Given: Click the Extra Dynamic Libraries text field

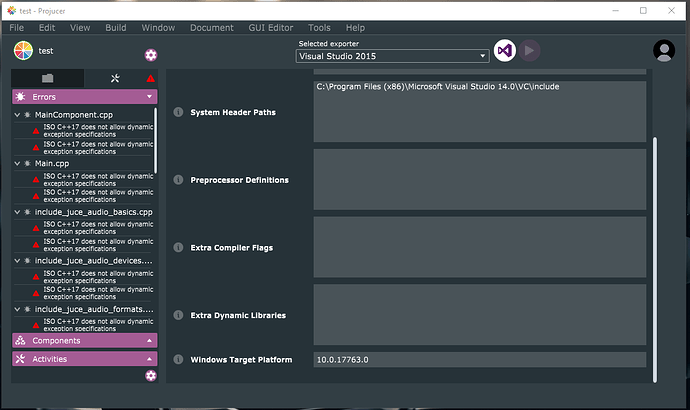Looking at the screenshot, I should tap(480, 315).
